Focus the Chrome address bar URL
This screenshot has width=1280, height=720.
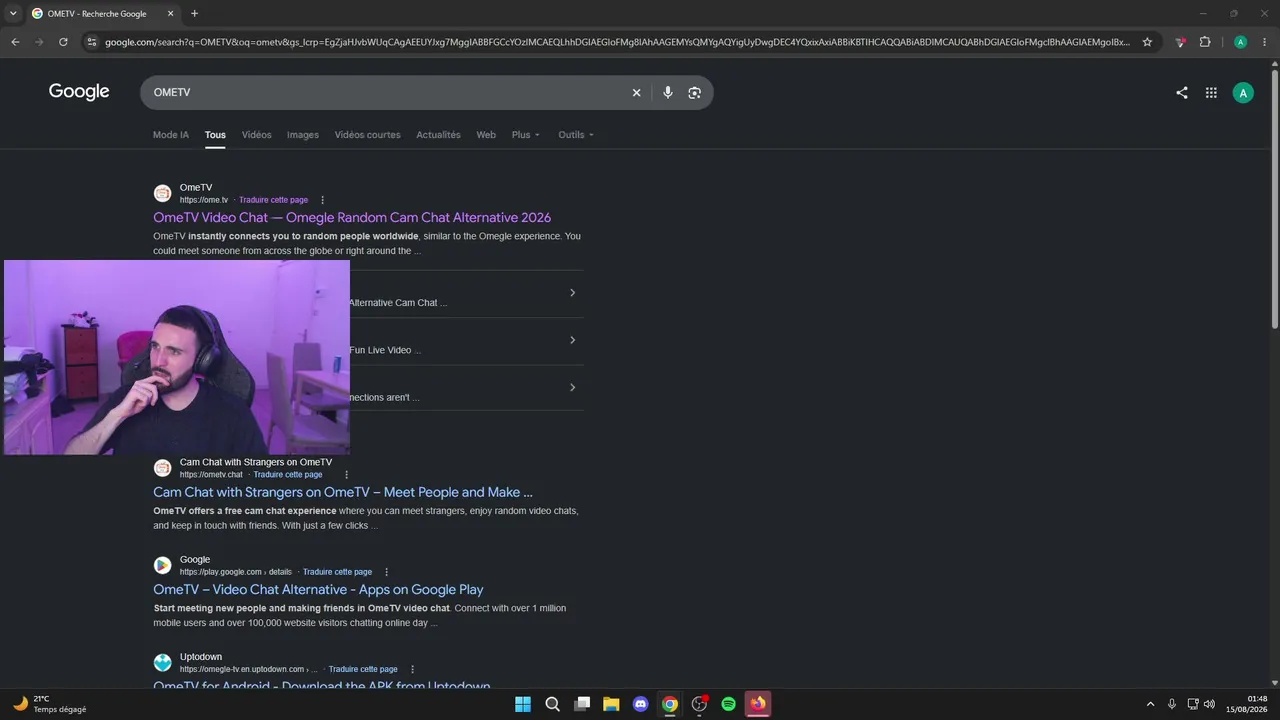click(x=617, y=42)
